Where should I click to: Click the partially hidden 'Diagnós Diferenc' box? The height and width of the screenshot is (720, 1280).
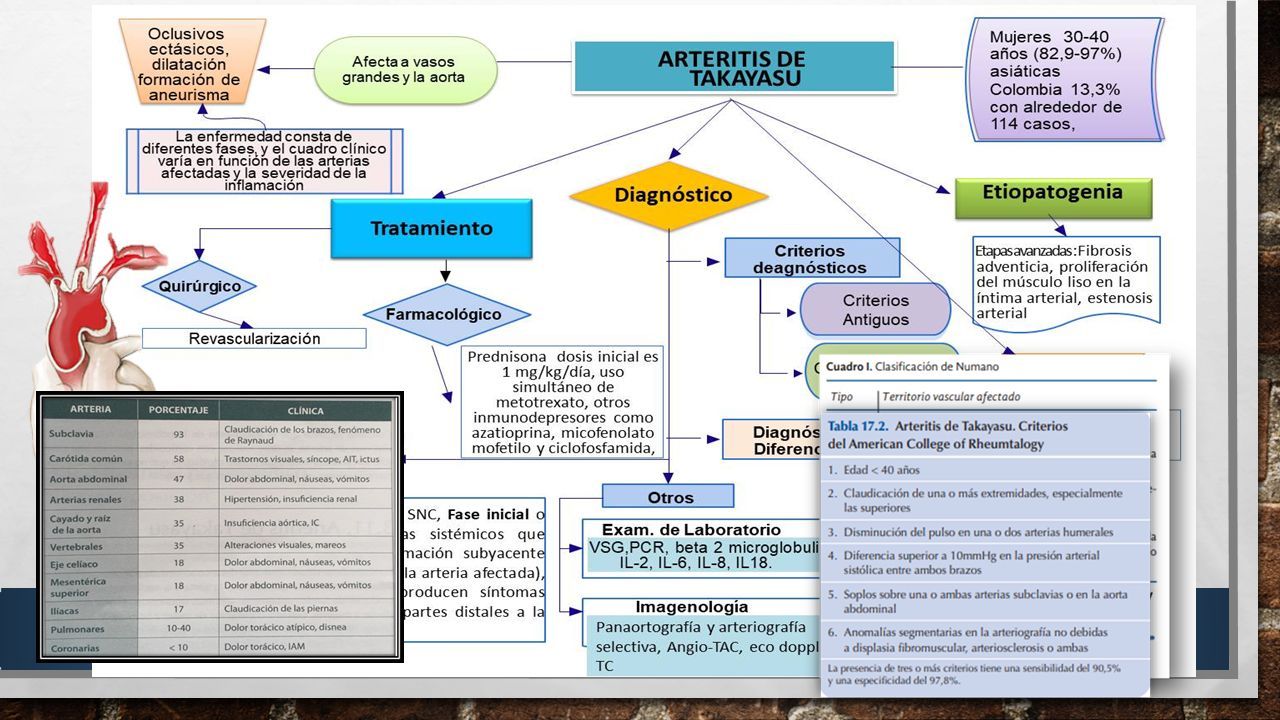point(771,439)
